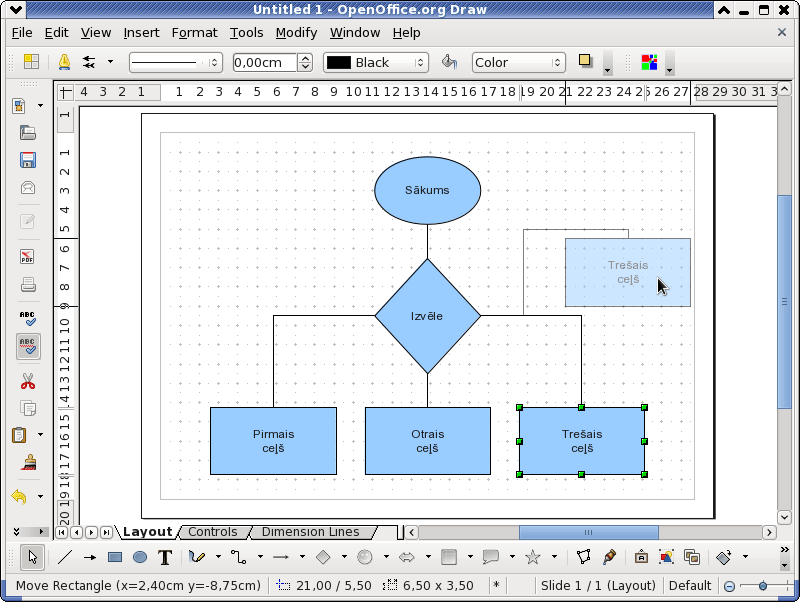Image resolution: width=800 pixels, height=602 pixels.
Task: Select the Stars shapes tool
Action: pos(533,557)
